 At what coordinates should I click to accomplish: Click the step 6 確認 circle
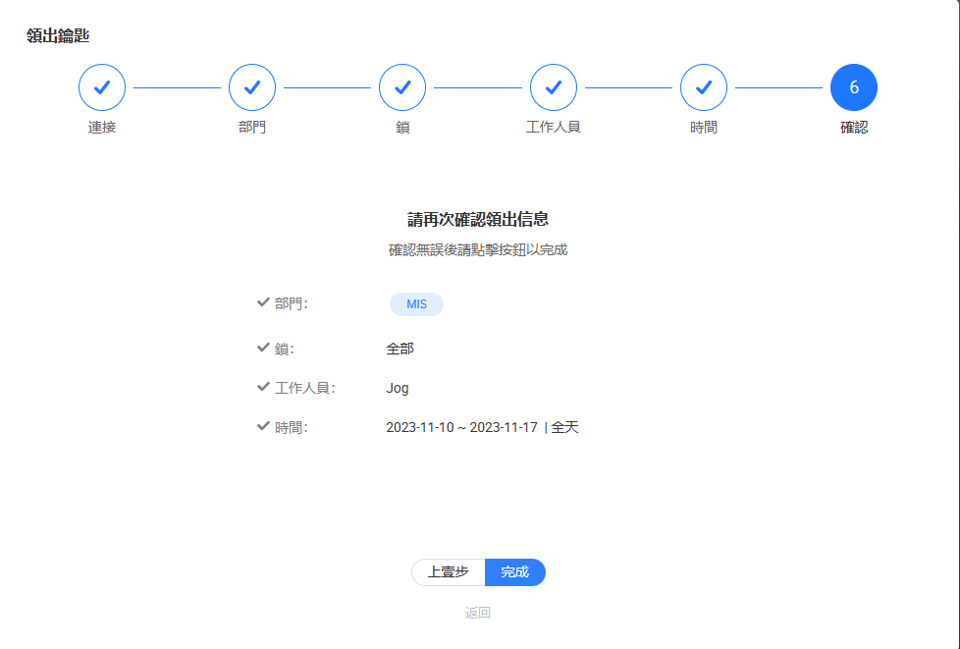pyautogui.click(x=853, y=88)
